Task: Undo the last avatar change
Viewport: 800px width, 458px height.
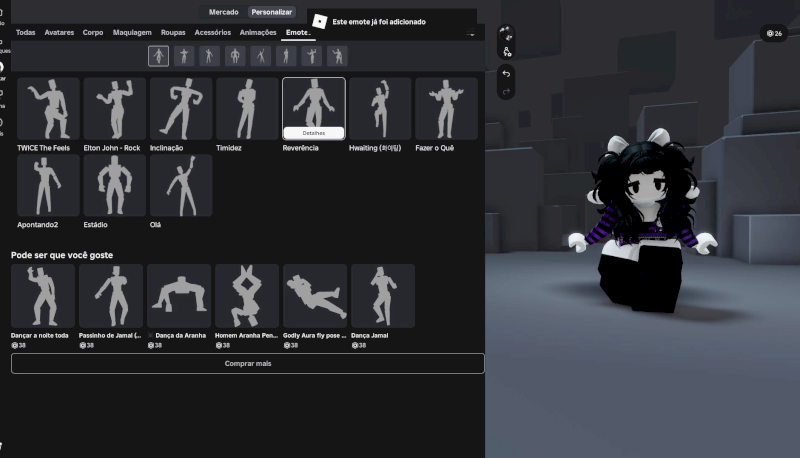Action: click(x=506, y=74)
